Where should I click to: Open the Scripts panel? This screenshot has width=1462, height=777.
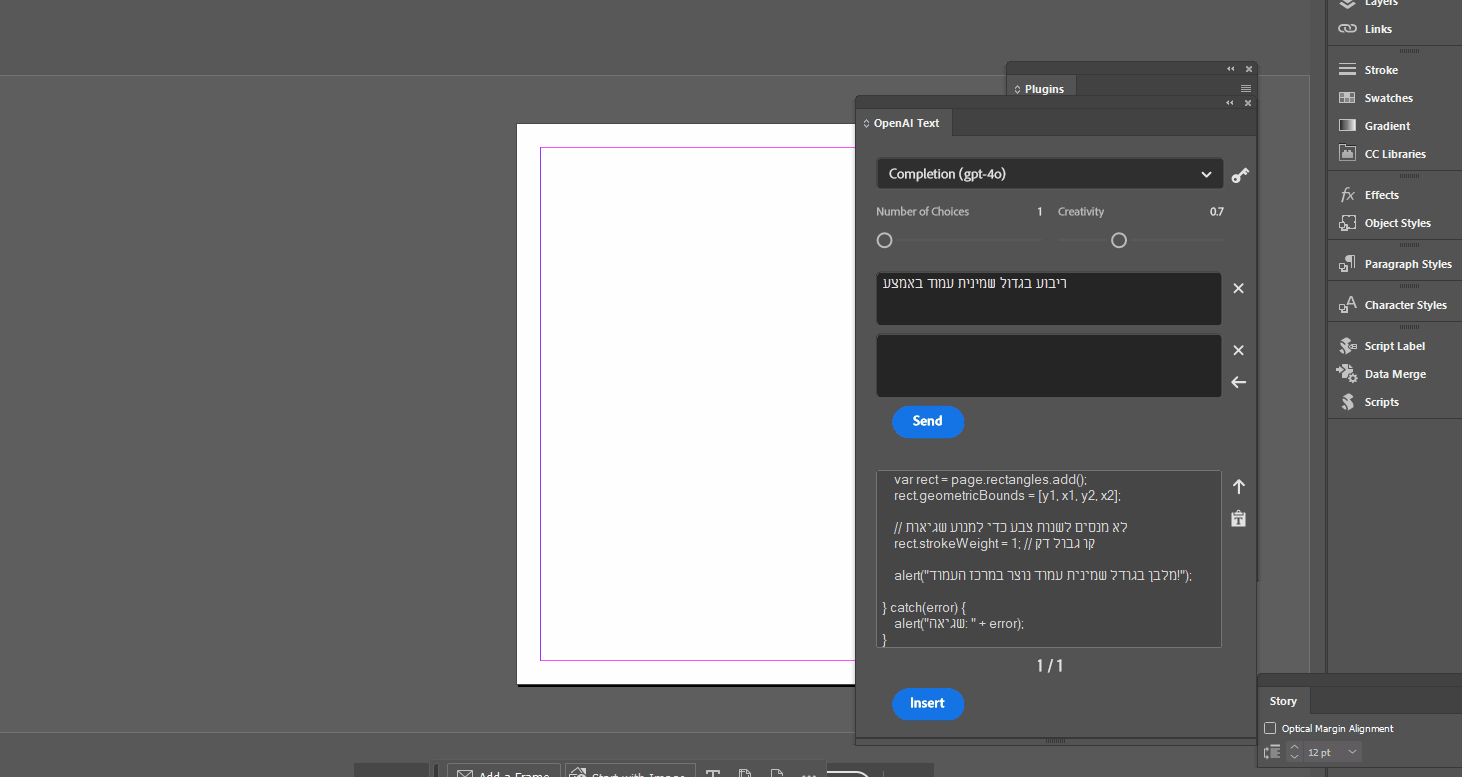pyautogui.click(x=1381, y=402)
